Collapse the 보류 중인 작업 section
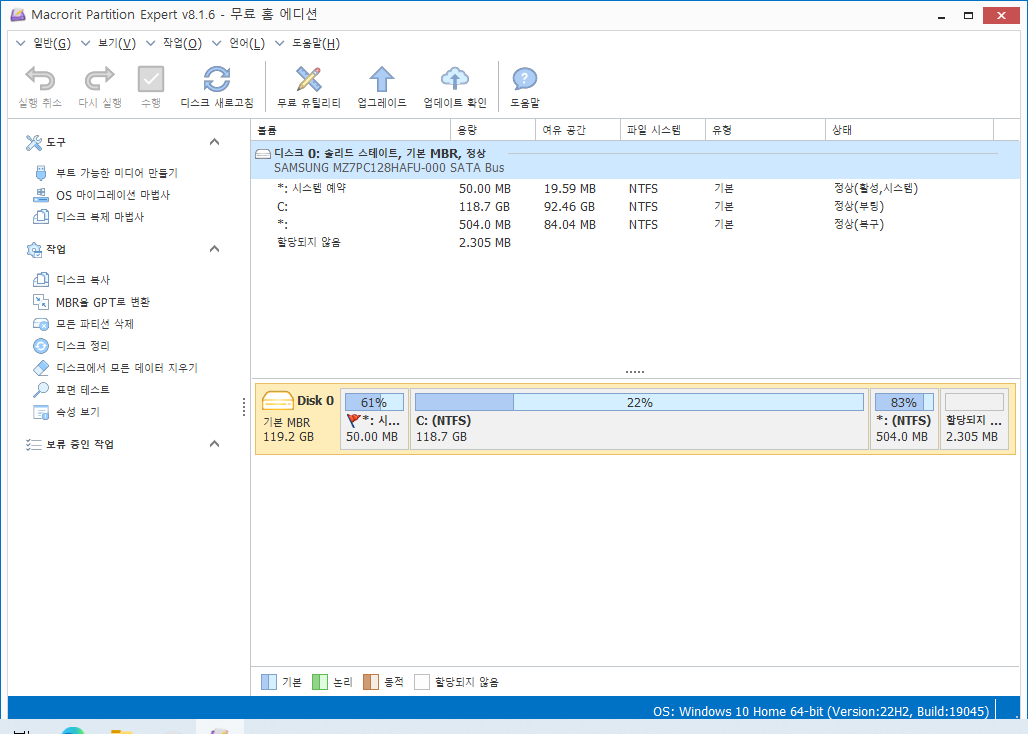 [214, 444]
